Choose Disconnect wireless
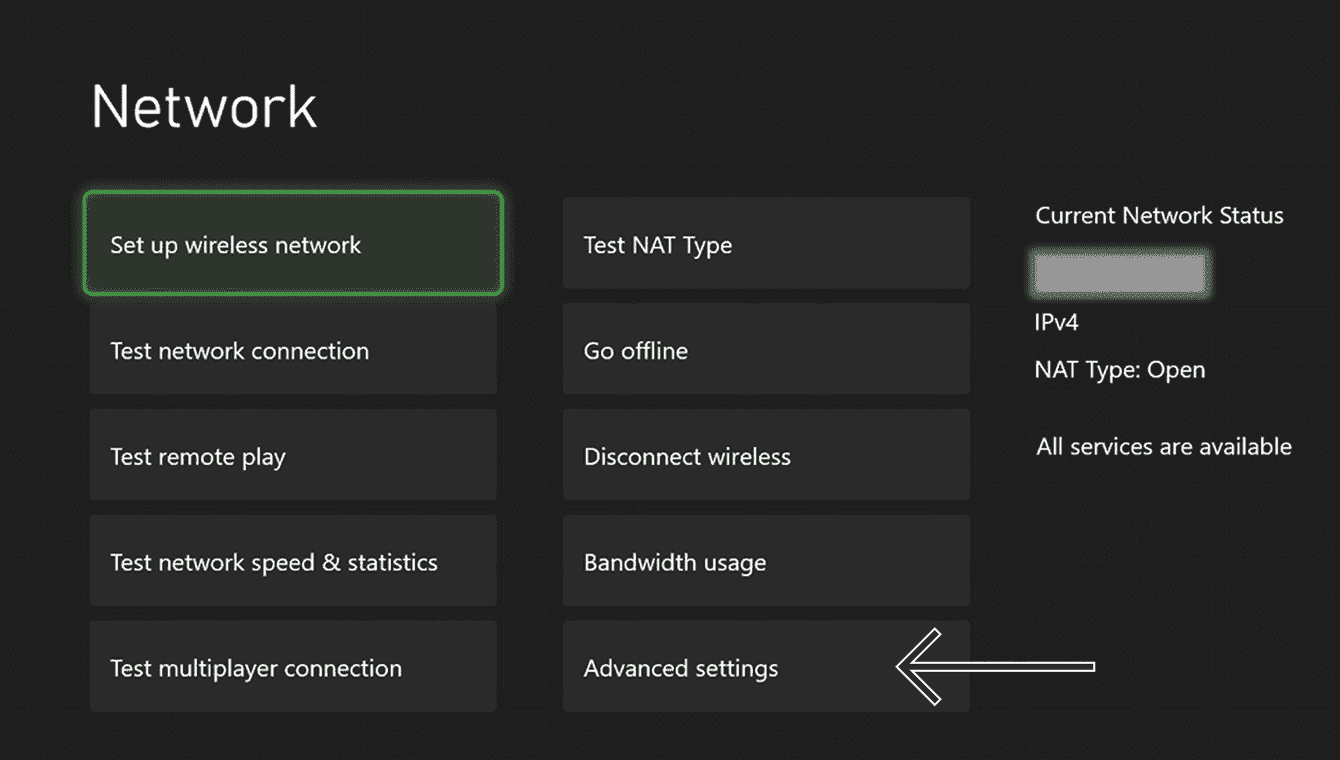The width and height of the screenshot is (1340, 760). pos(765,455)
